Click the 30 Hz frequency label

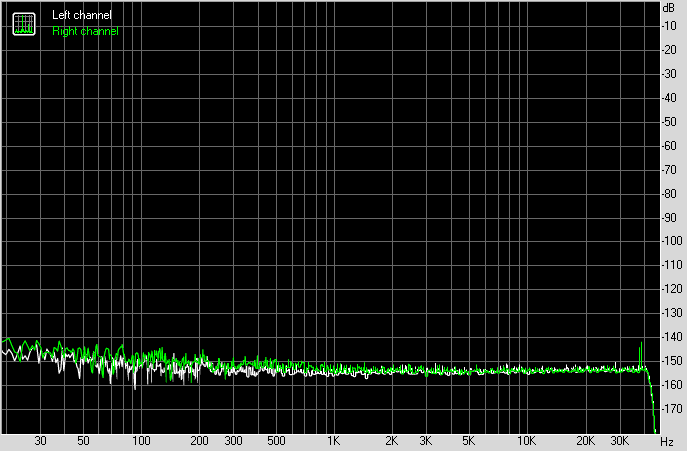(40, 441)
